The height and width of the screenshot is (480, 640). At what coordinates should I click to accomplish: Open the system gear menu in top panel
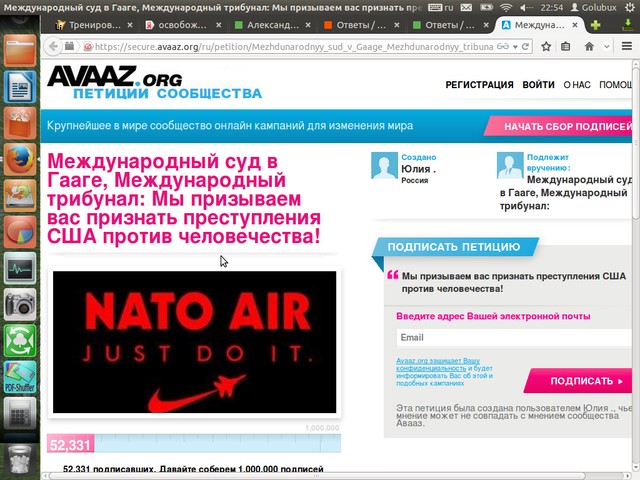tap(630, 7)
